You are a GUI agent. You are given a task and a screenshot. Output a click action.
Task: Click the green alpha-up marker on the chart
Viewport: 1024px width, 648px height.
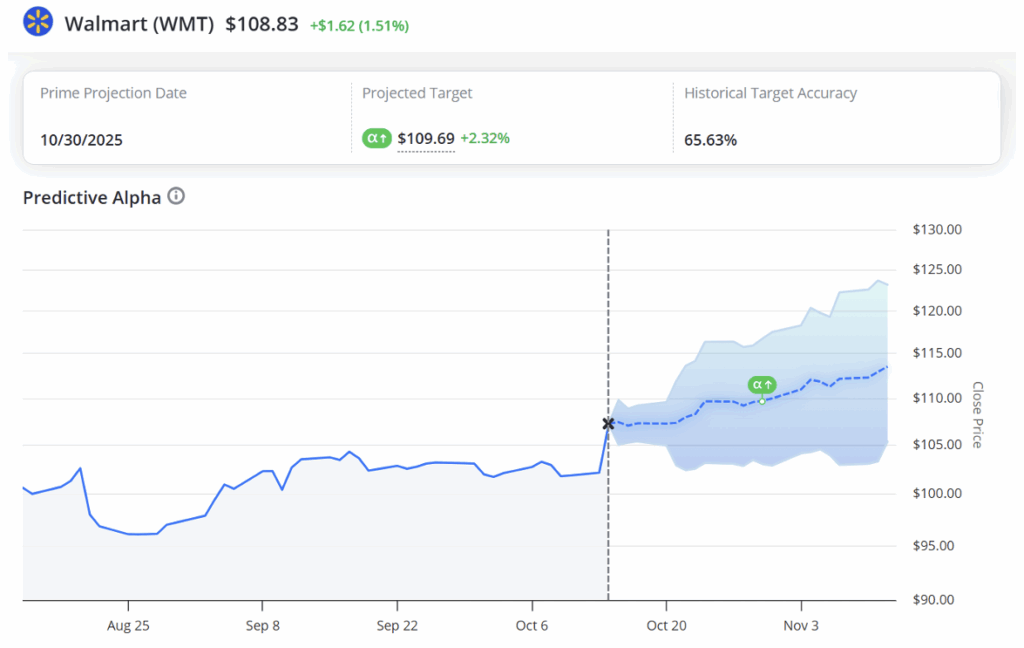[761, 385]
